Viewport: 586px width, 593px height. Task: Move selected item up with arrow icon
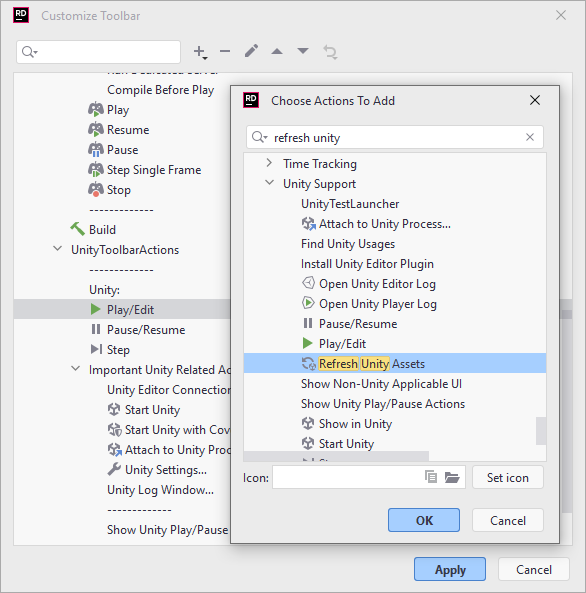point(277,51)
